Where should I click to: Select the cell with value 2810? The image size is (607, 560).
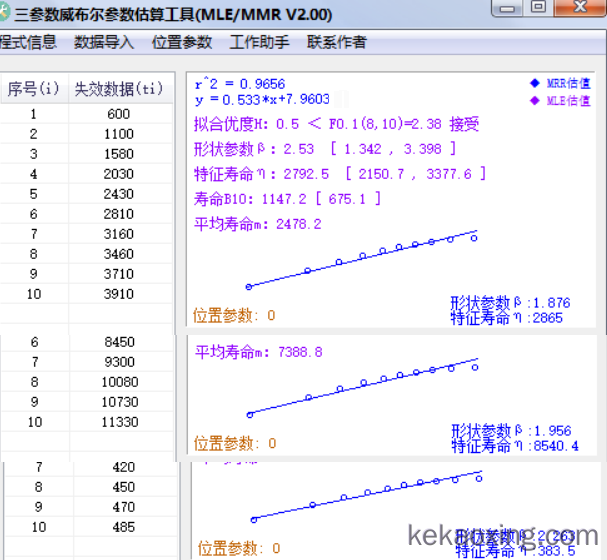119,214
